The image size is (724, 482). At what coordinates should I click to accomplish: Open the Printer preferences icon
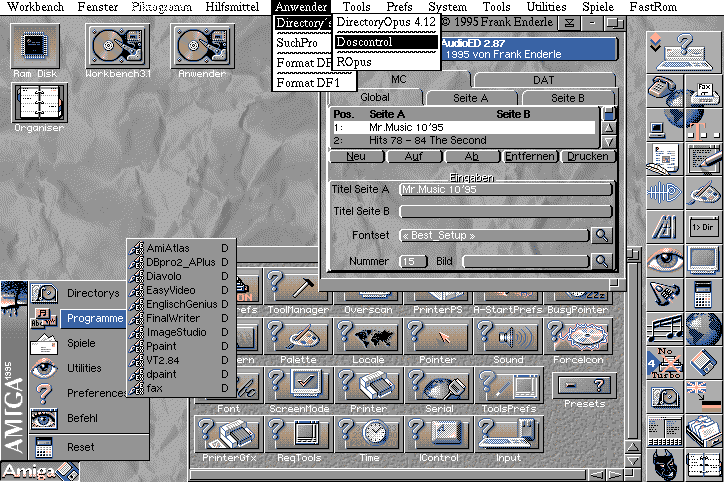tap(368, 386)
